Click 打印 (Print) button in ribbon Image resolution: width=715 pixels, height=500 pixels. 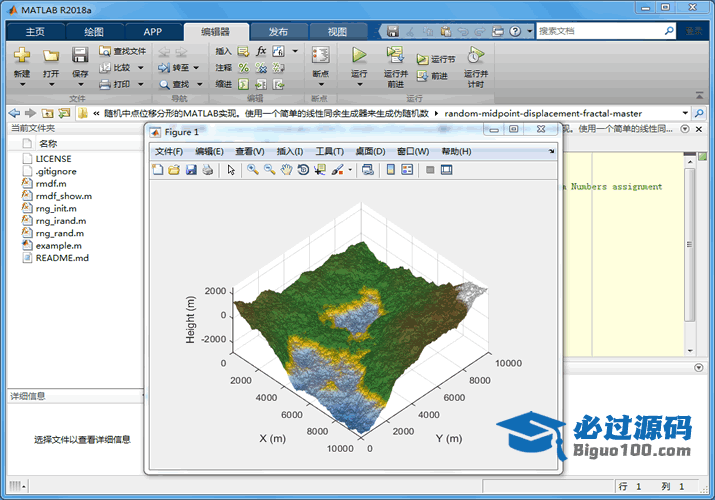115,84
